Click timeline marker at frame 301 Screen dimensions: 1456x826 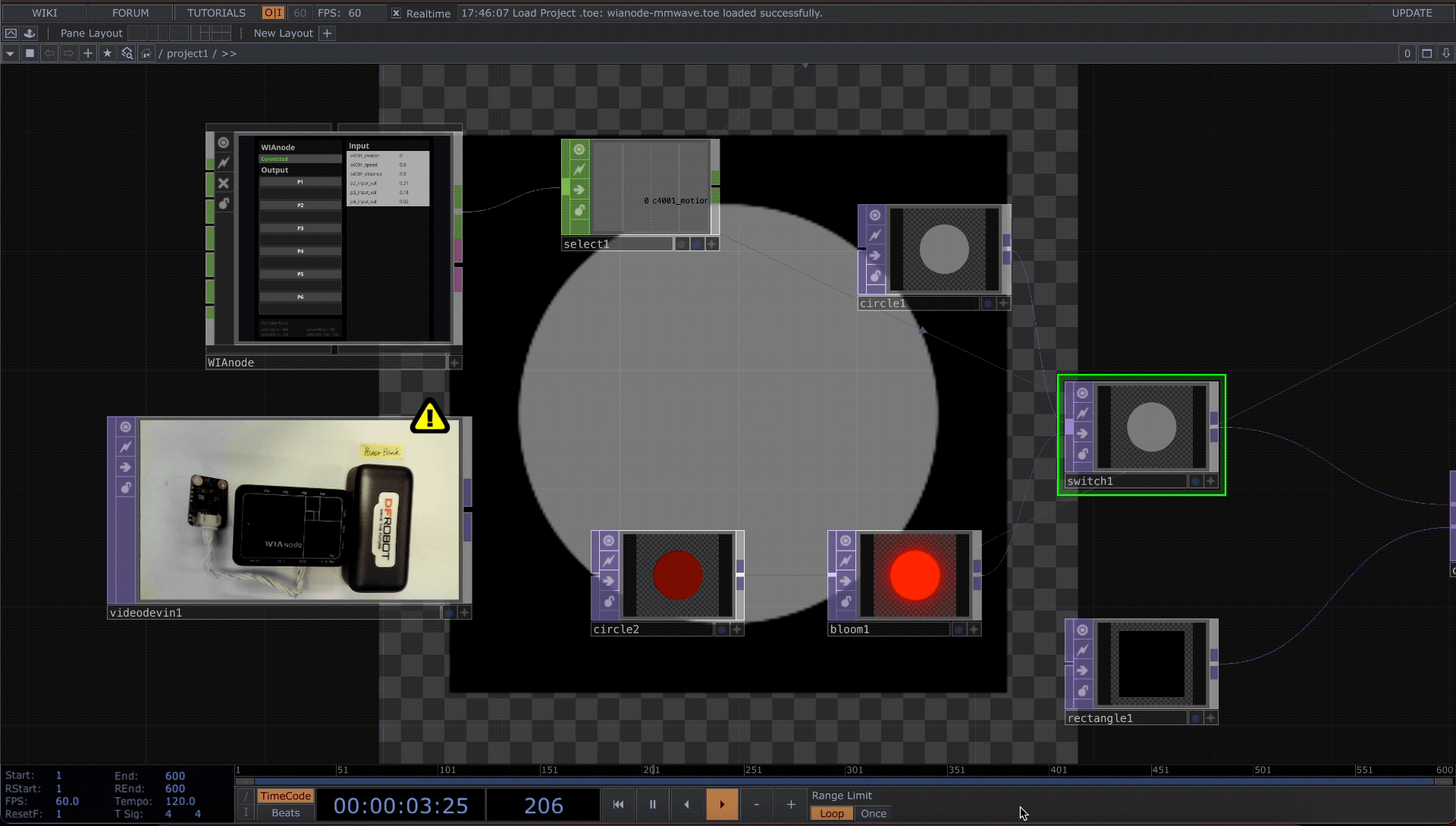pyautogui.click(x=854, y=770)
